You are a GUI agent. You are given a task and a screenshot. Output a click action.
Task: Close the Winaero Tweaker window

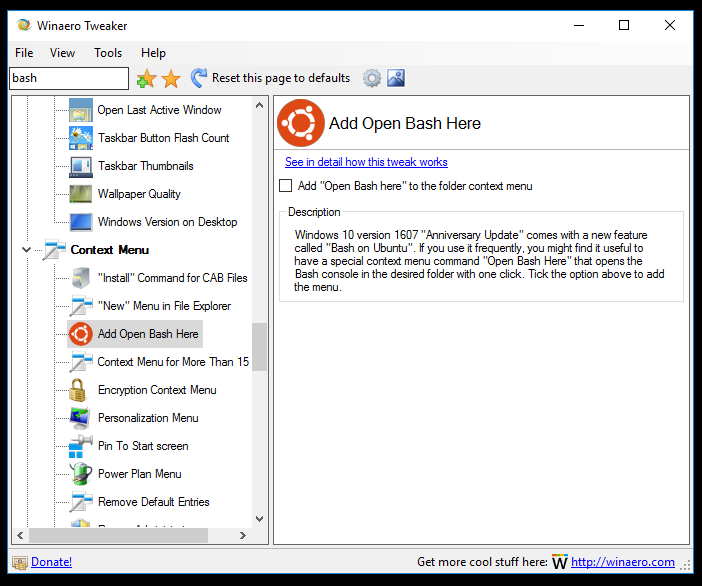point(670,25)
